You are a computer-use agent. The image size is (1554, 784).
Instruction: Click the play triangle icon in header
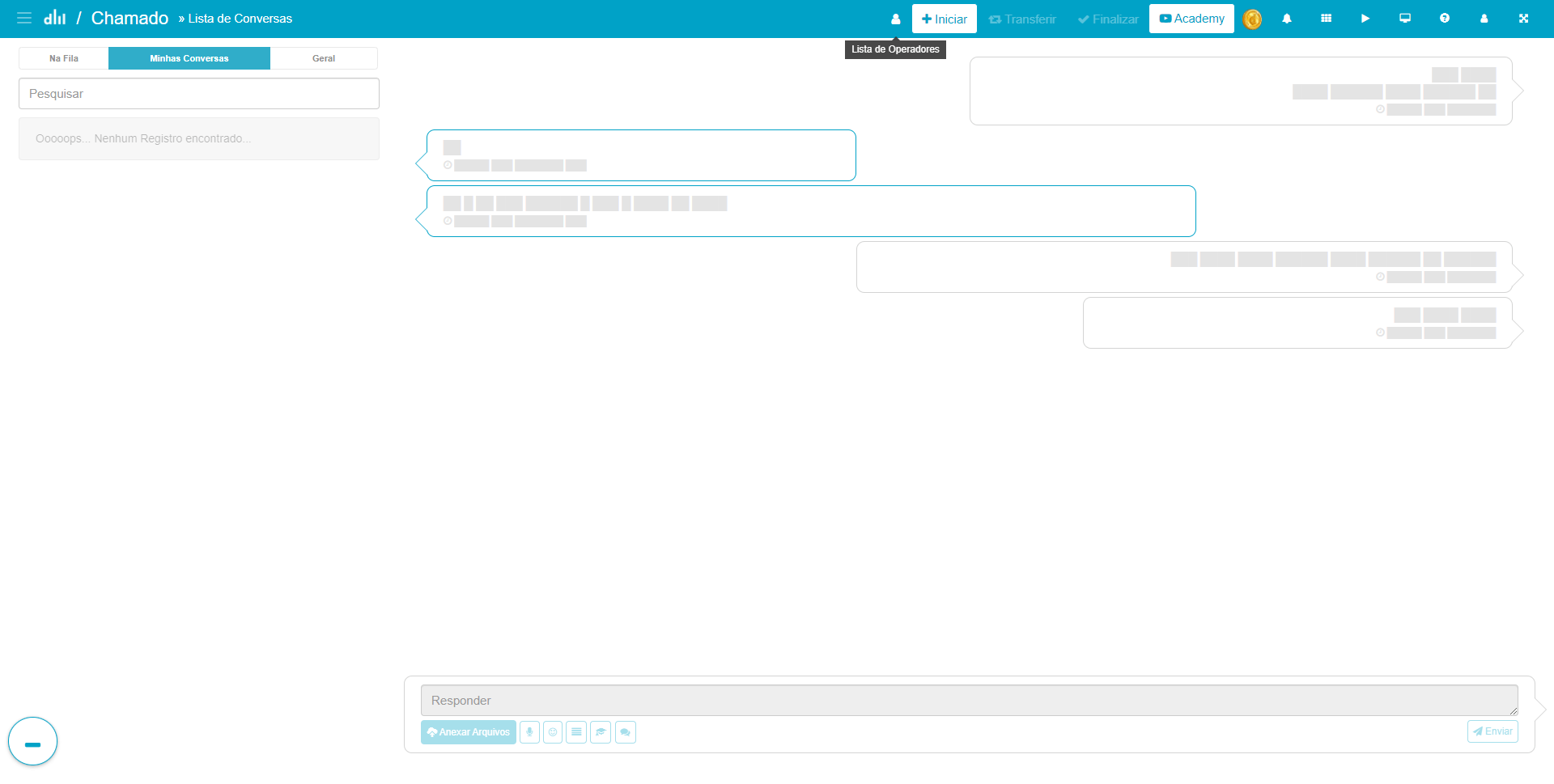tap(1365, 19)
